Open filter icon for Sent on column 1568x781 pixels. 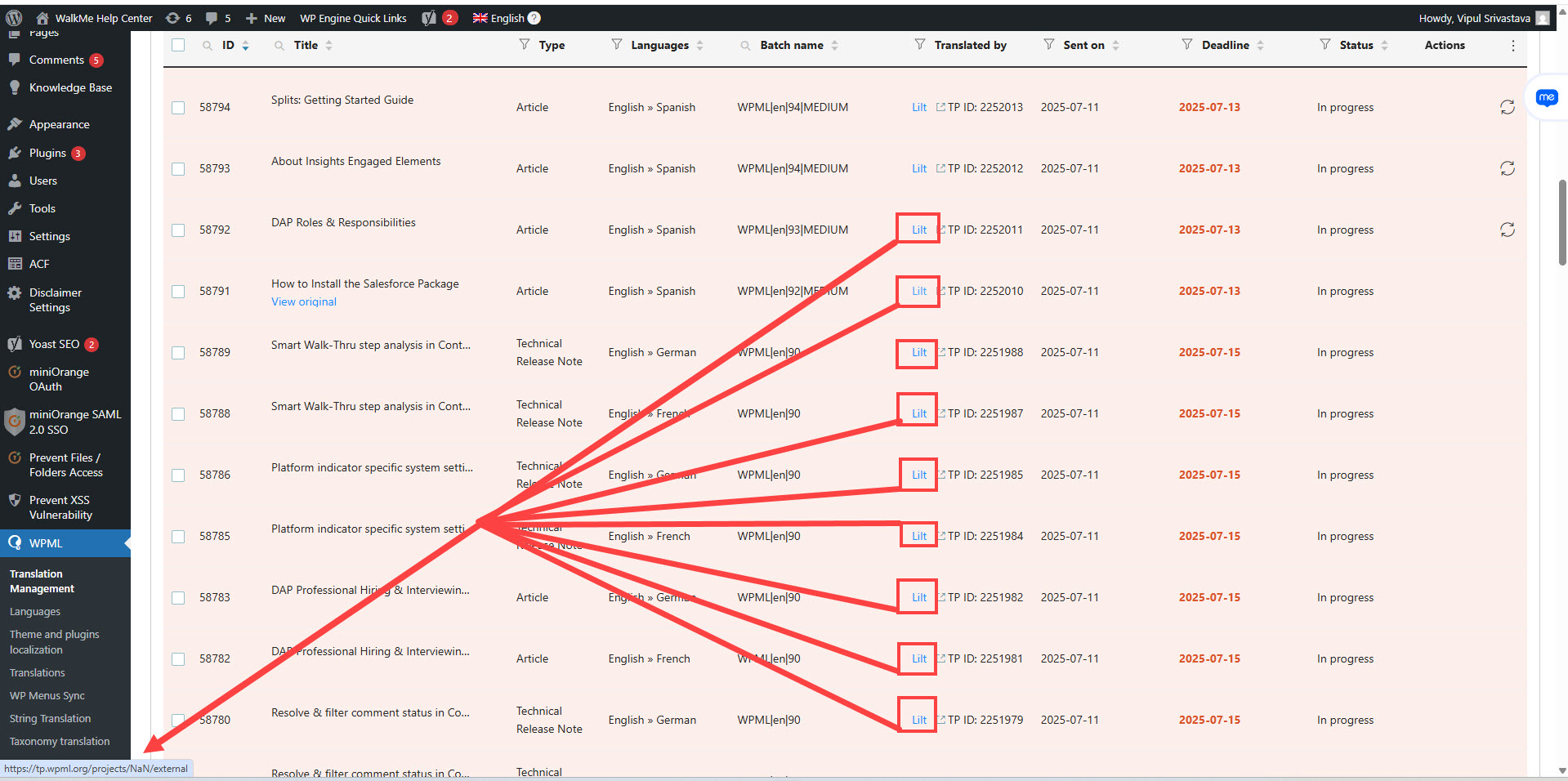coord(1049,44)
